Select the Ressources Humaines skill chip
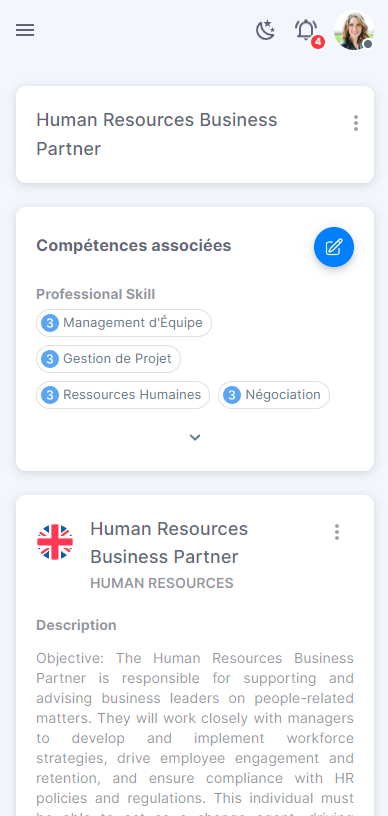 [x=123, y=395]
